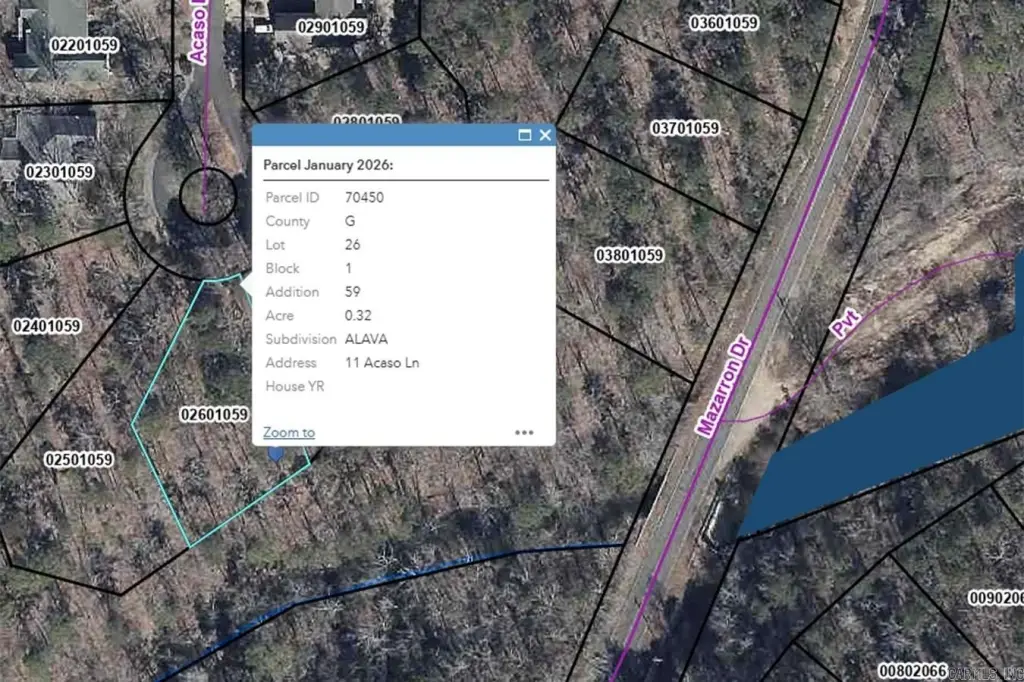Select parcel labeled 03701059
This screenshot has width=1024, height=682.
(x=685, y=128)
